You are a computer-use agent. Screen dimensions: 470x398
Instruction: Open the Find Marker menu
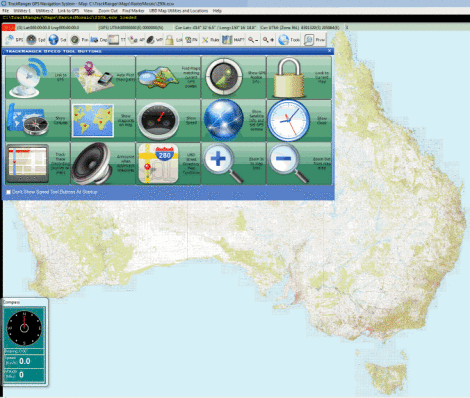click(x=133, y=11)
